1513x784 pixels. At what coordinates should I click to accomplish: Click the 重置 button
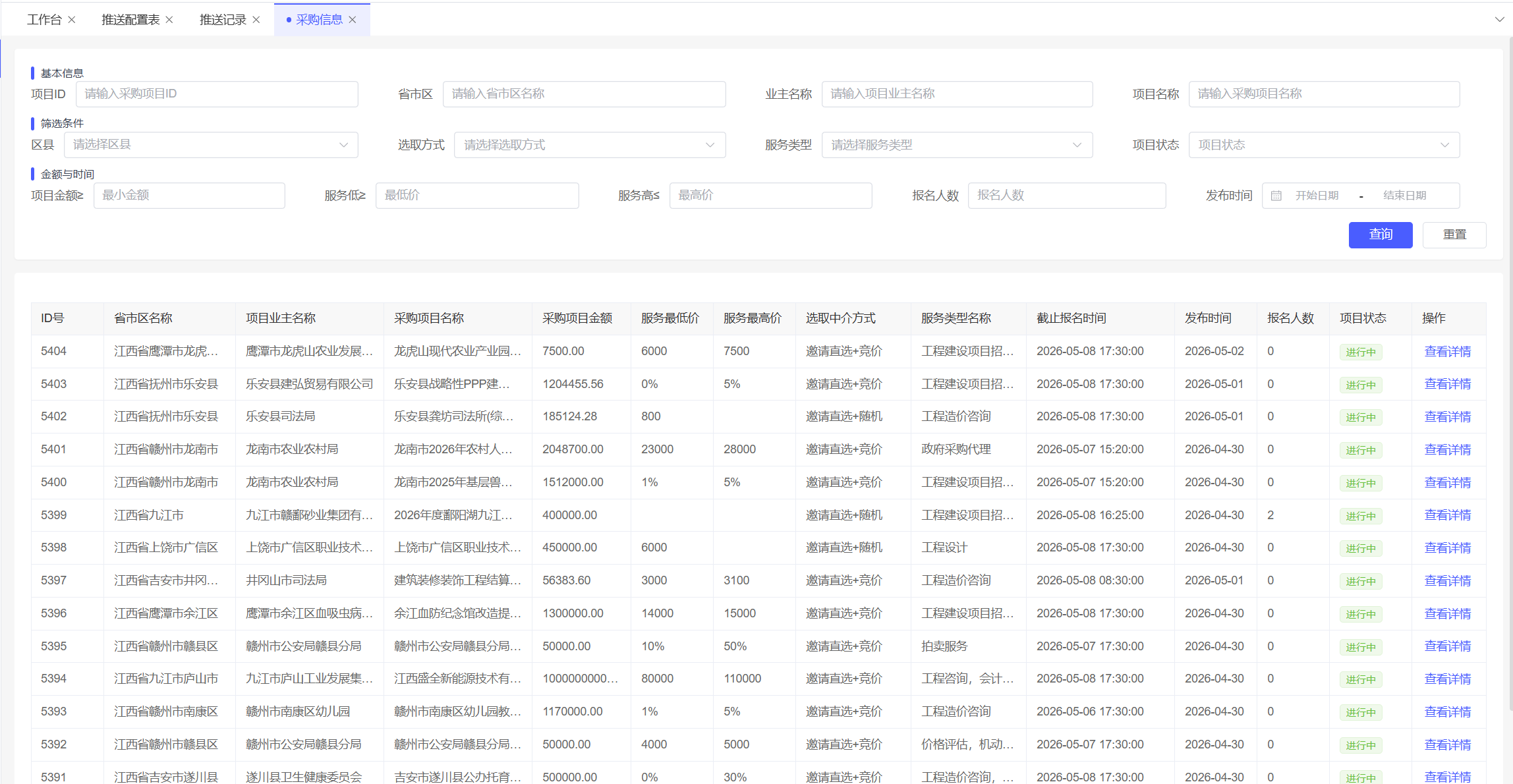click(1454, 235)
